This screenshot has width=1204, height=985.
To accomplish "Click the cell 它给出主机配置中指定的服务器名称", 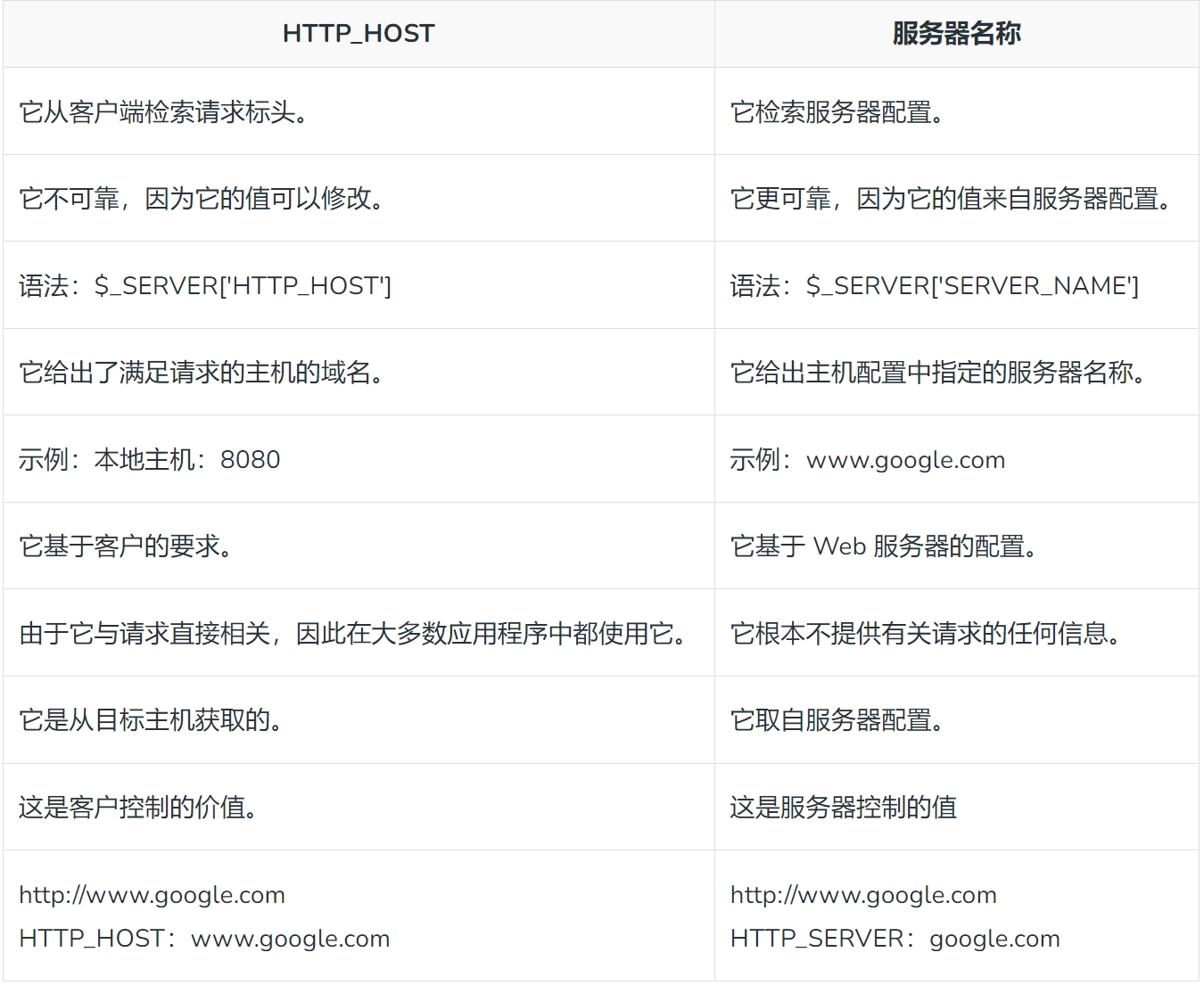I will click(x=939, y=373).
